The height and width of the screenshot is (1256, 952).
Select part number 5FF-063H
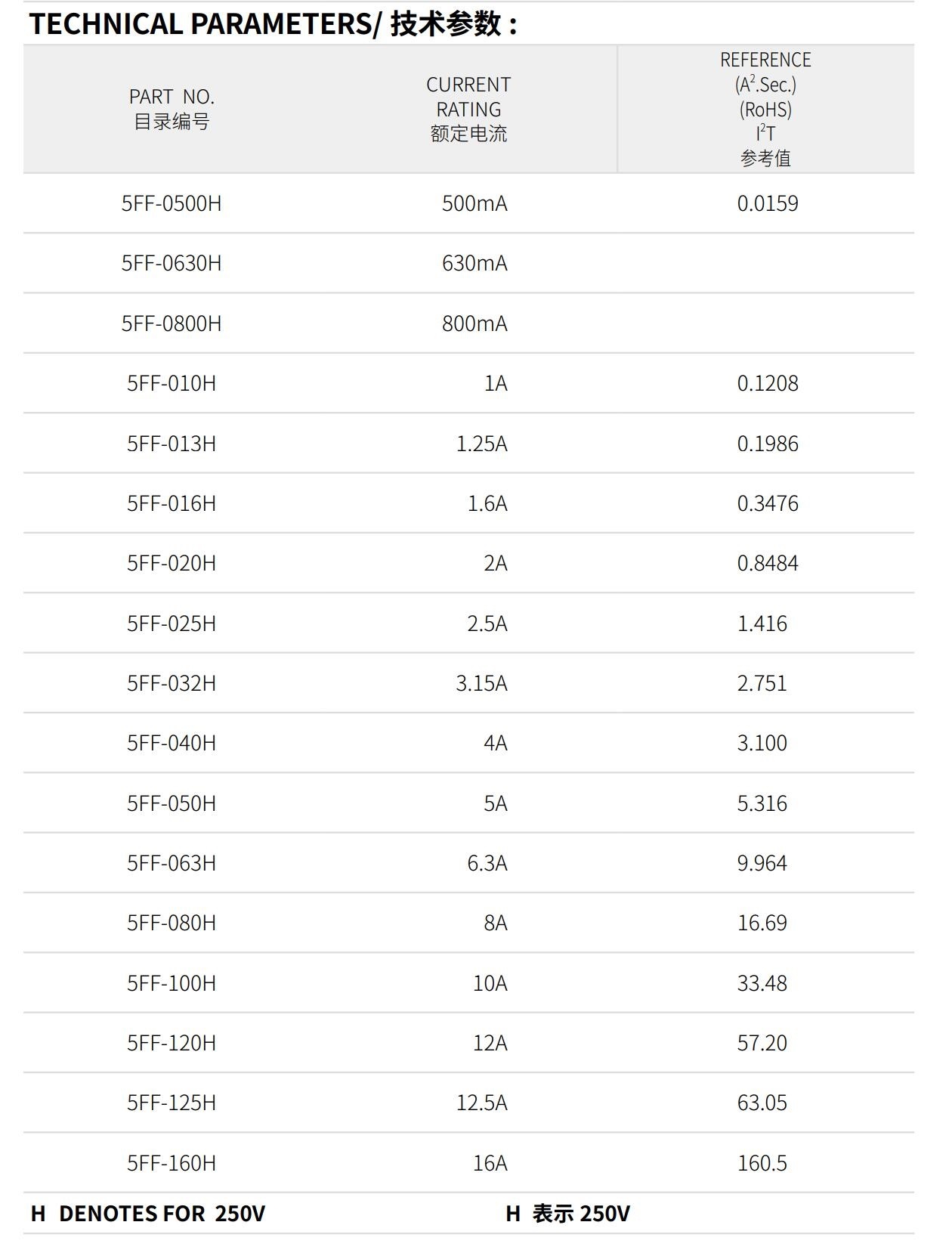click(x=172, y=863)
